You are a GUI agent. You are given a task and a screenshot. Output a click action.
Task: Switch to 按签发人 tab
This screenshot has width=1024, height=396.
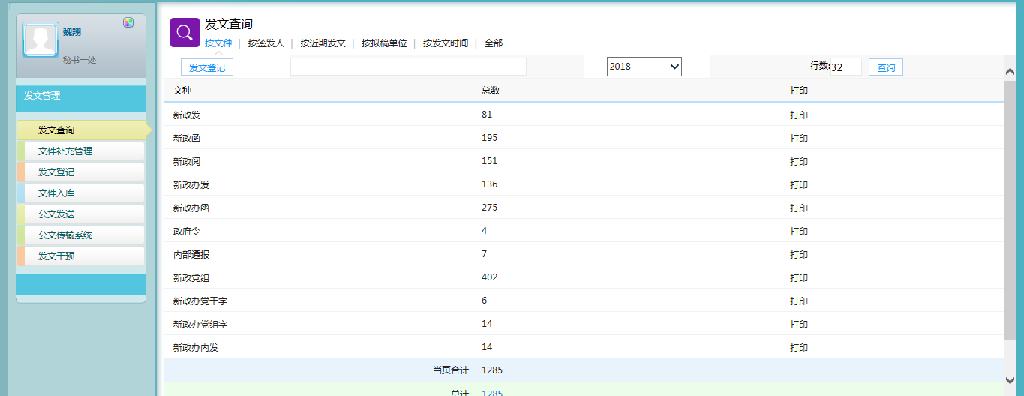click(x=266, y=43)
